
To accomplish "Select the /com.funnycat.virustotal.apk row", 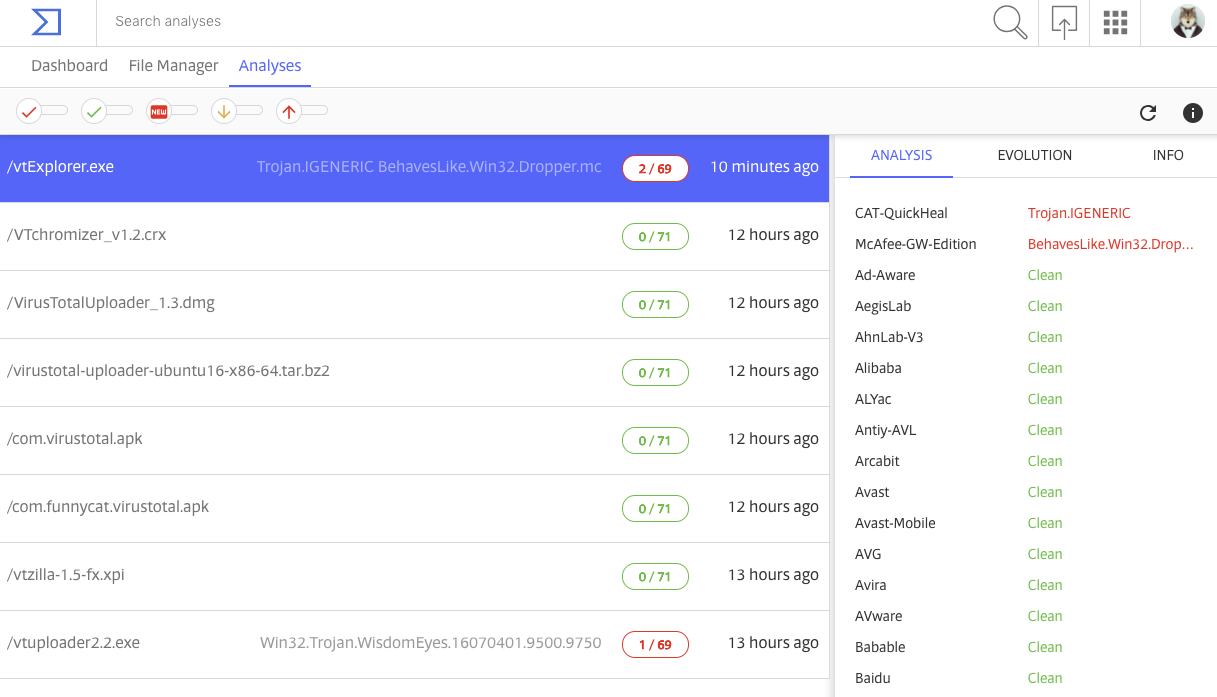I will tap(415, 508).
